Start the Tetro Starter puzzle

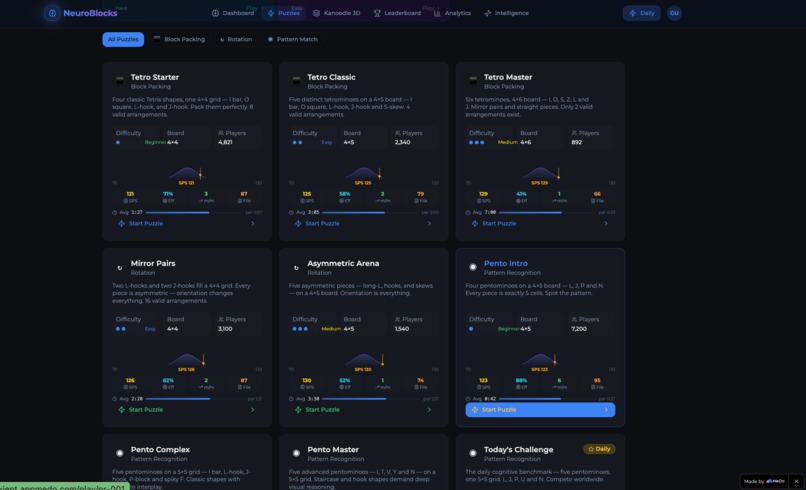[187, 224]
